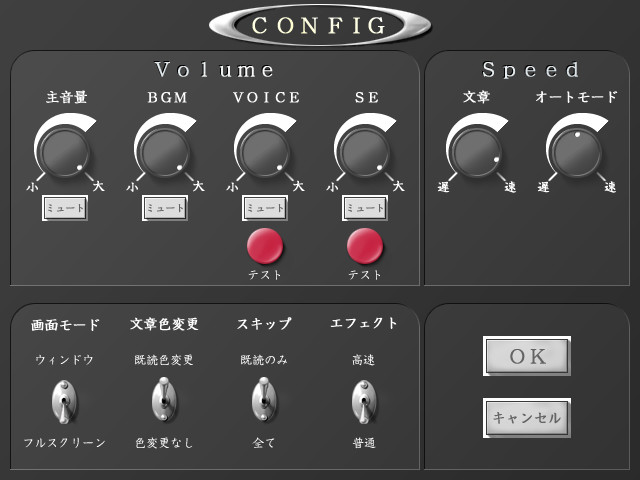Mute the master volume (主音量)
The image size is (640, 480).
(65, 208)
